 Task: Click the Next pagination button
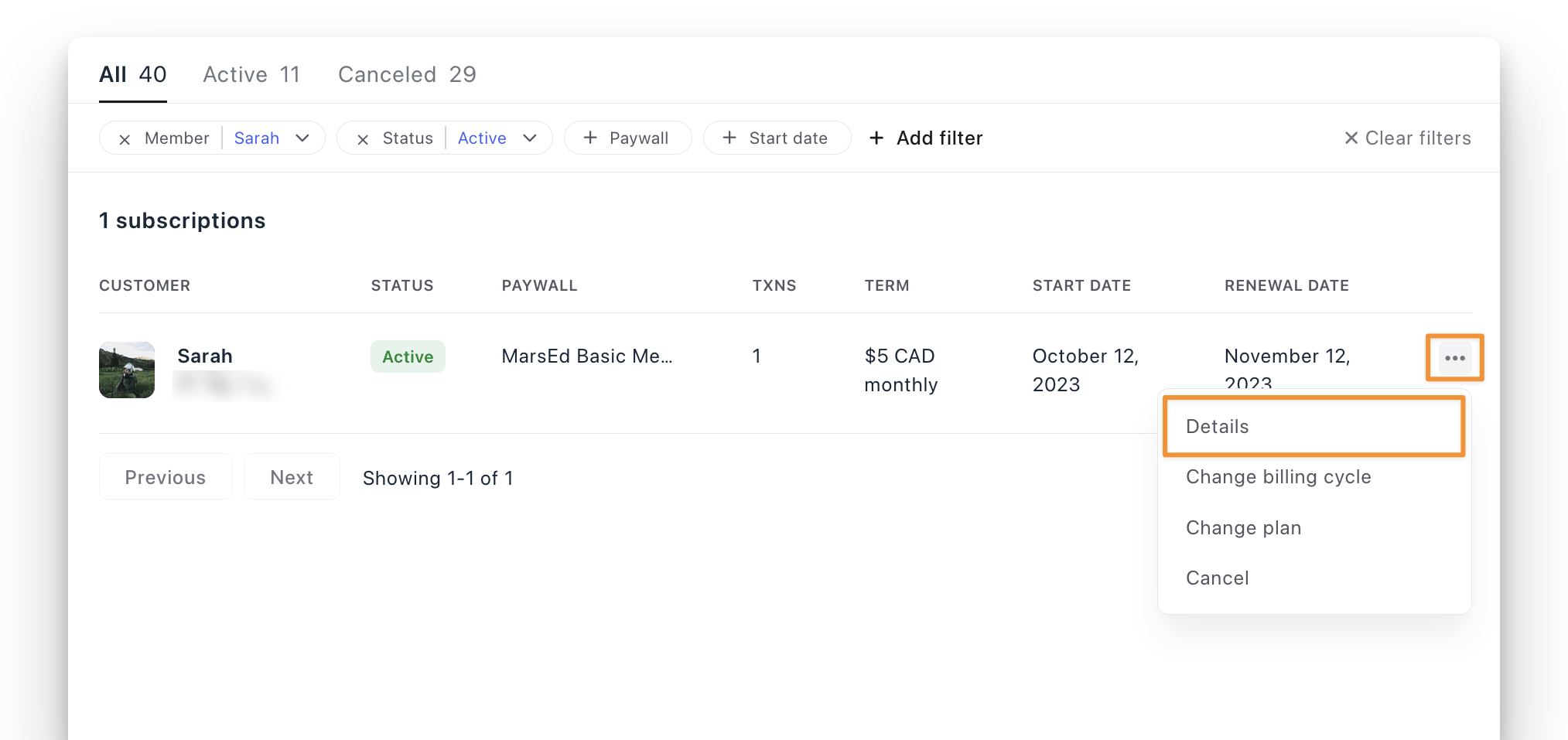(x=292, y=476)
